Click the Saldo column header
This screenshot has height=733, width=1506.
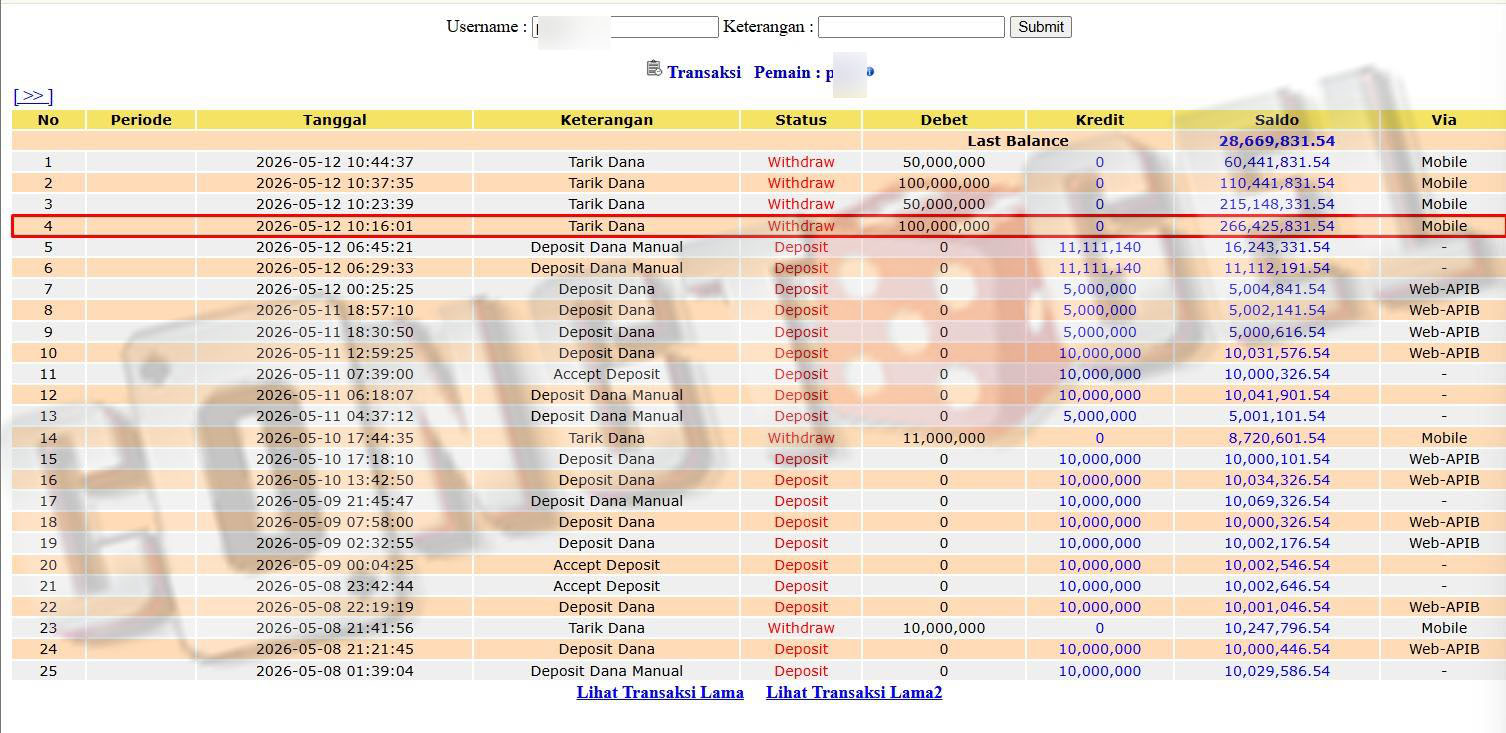point(1277,120)
